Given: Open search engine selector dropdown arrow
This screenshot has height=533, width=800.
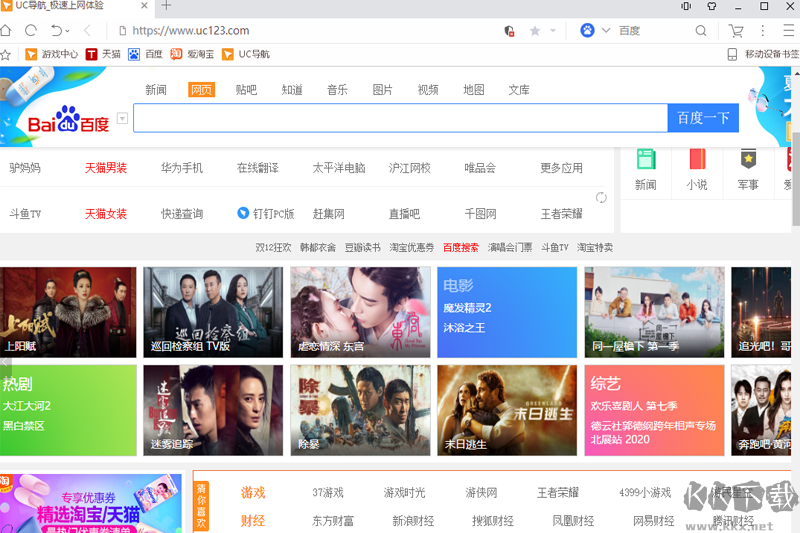Looking at the screenshot, I should click(606, 30).
